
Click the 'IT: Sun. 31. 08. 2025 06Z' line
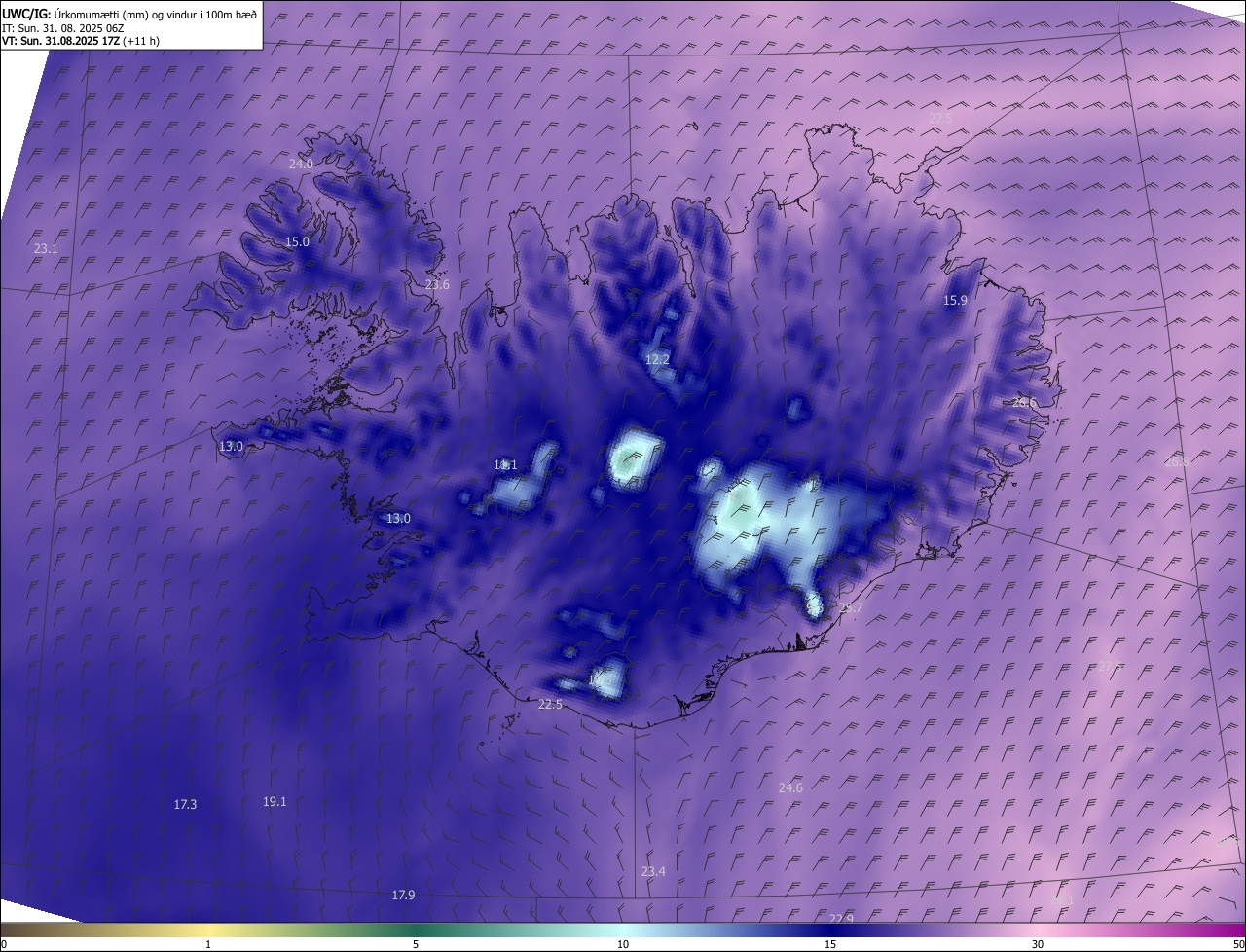click(x=62, y=28)
